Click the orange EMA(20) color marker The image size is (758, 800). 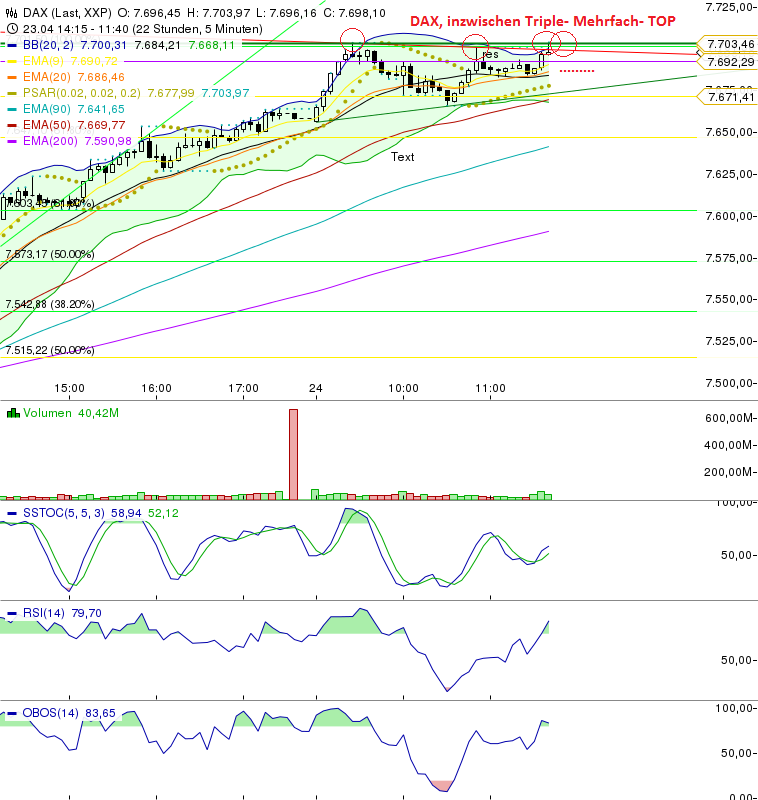(12, 77)
